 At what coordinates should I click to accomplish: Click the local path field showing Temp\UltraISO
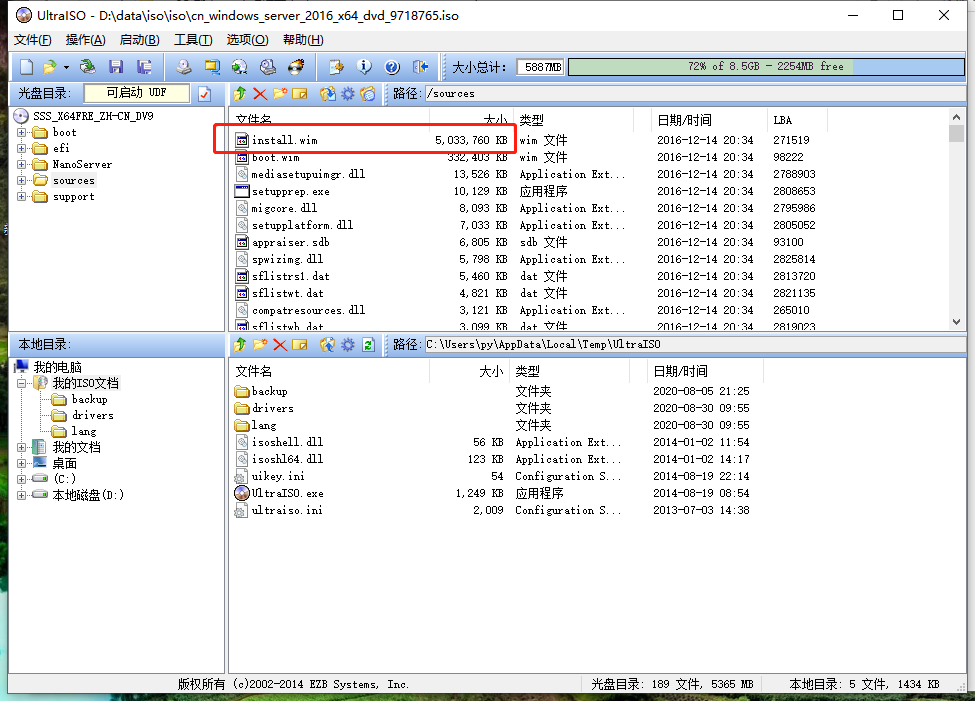click(695, 345)
